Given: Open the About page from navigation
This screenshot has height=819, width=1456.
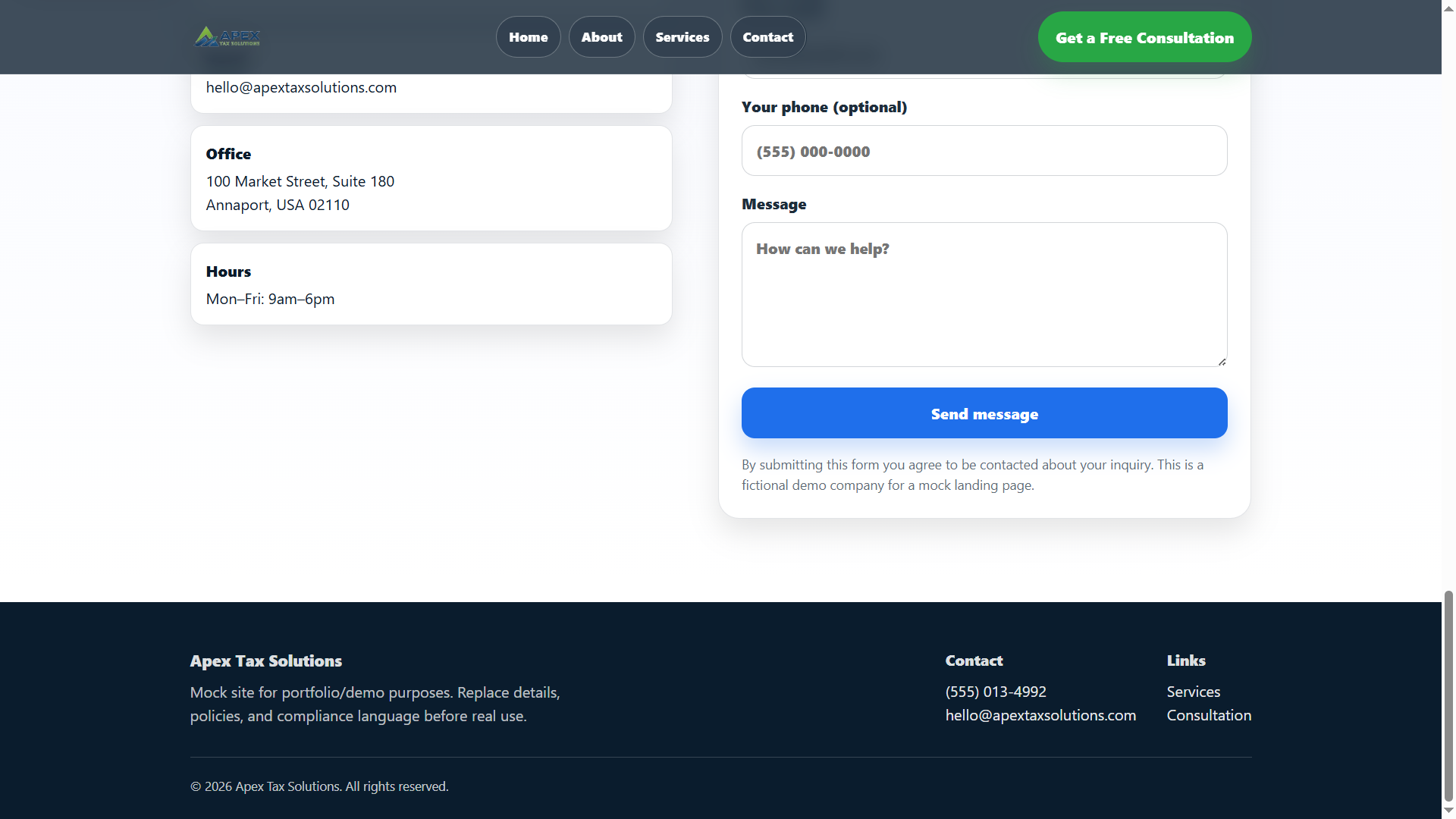Looking at the screenshot, I should coord(601,36).
